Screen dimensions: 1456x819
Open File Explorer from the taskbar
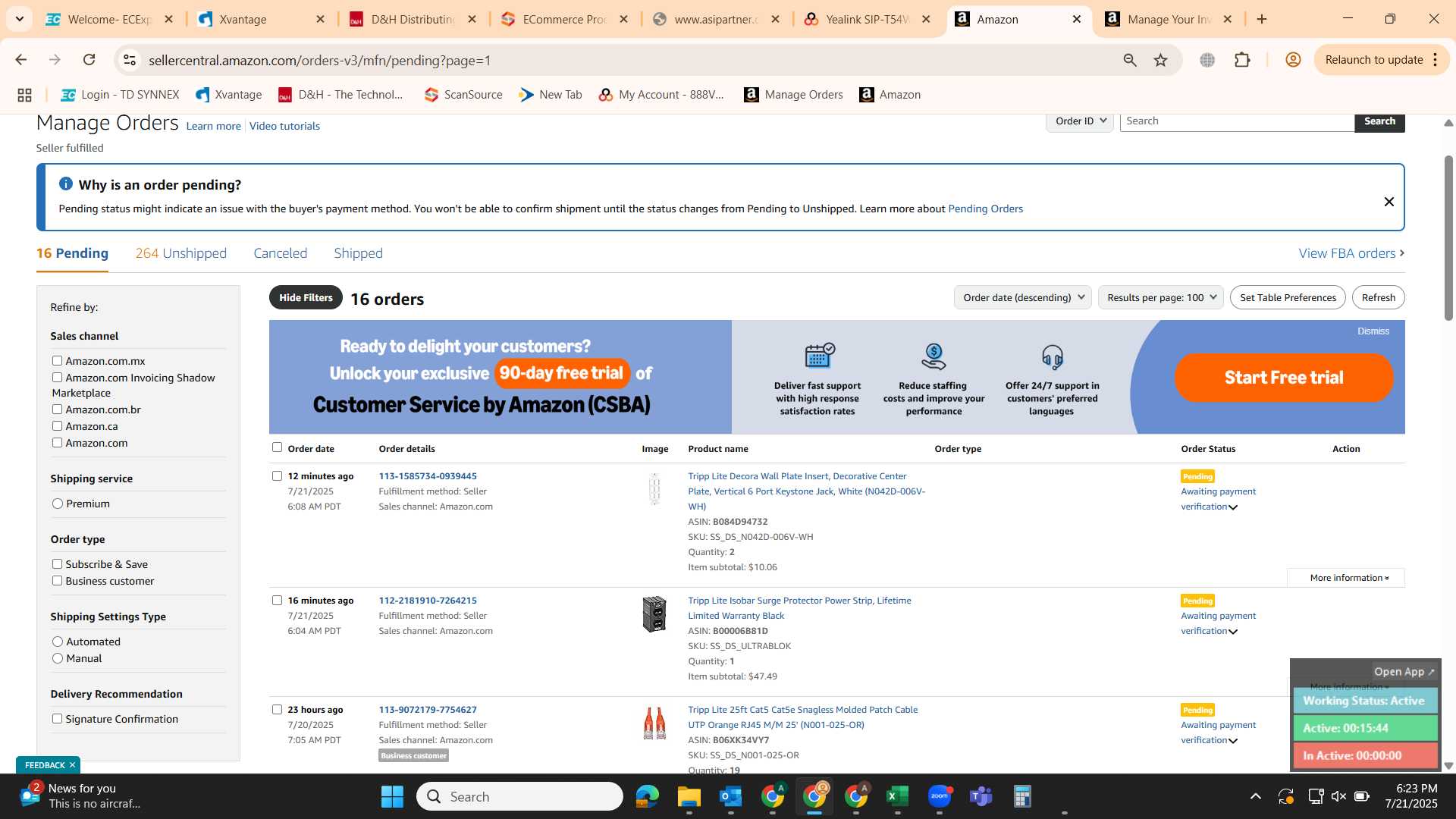click(x=689, y=796)
